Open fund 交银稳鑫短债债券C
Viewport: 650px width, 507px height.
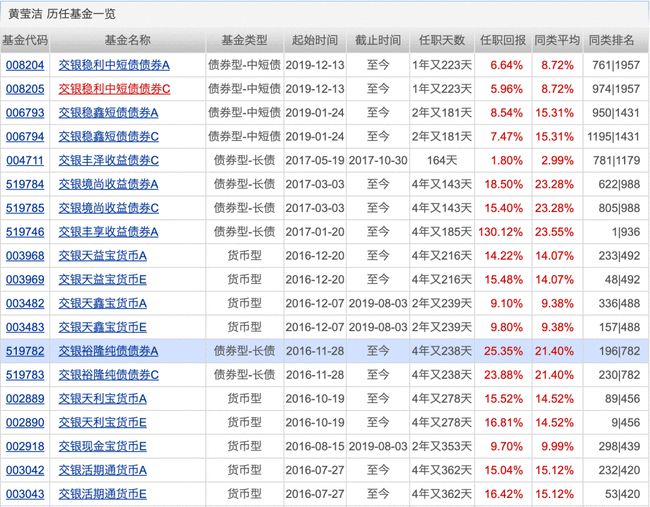click(x=108, y=137)
